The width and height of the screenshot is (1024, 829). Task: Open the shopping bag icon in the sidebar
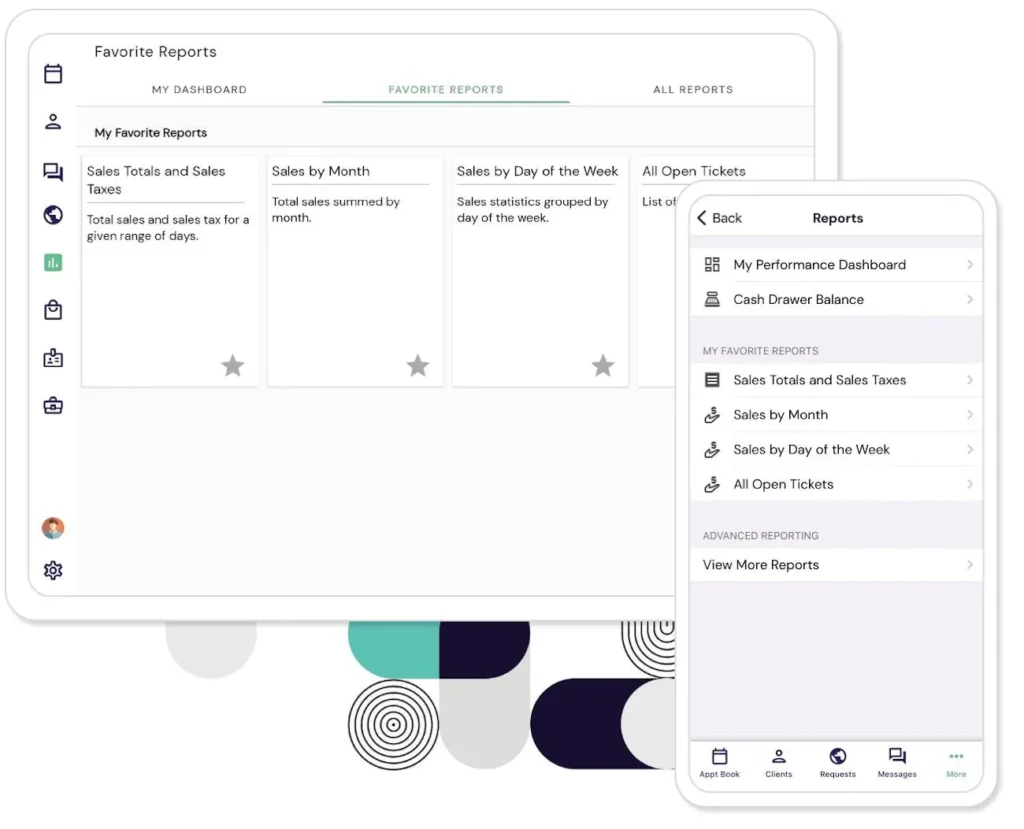[x=53, y=311]
